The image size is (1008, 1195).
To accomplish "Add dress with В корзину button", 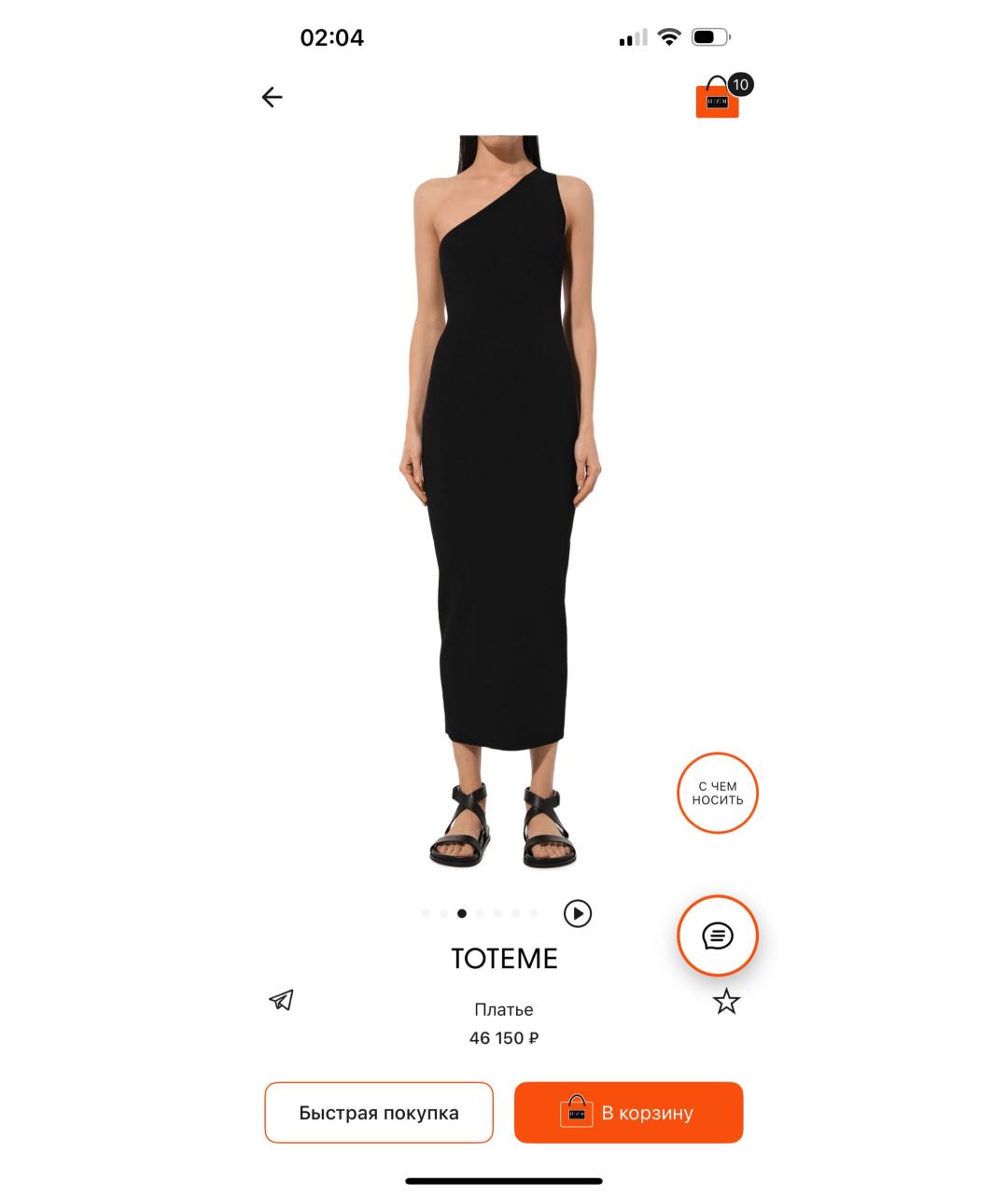I will [x=629, y=1113].
